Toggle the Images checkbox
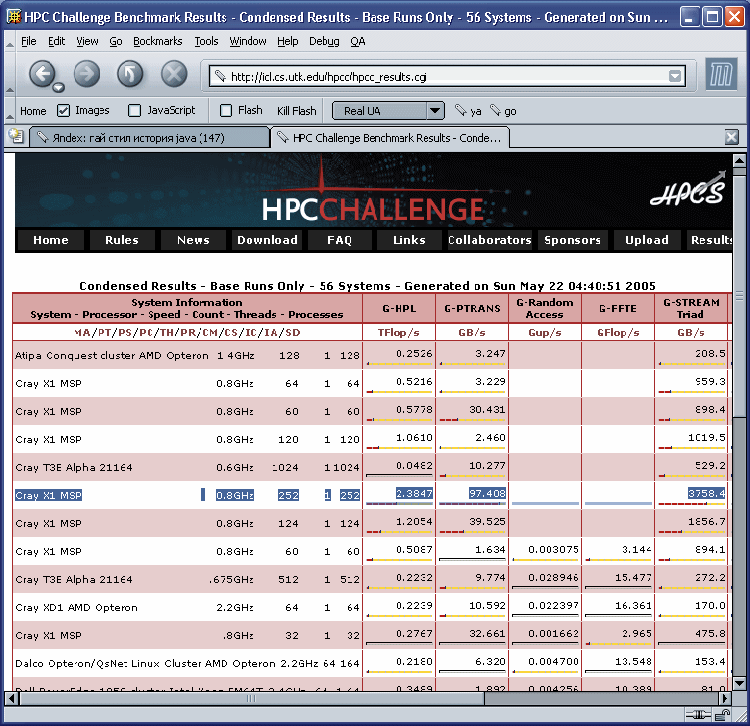Viewport: 750px width, 726px height. (63, 110)
